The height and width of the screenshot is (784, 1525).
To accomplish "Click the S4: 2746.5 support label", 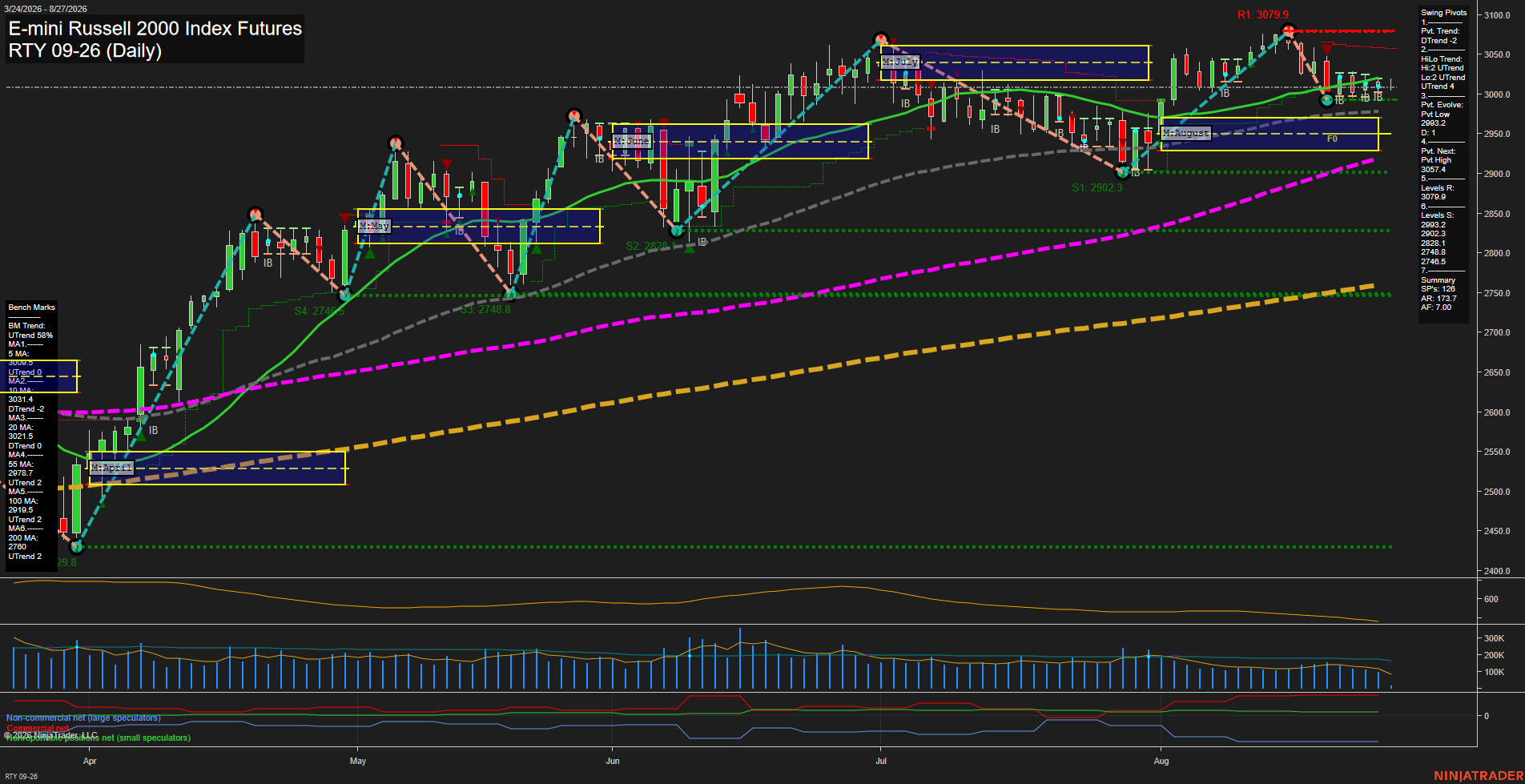I will pos(319,311).
